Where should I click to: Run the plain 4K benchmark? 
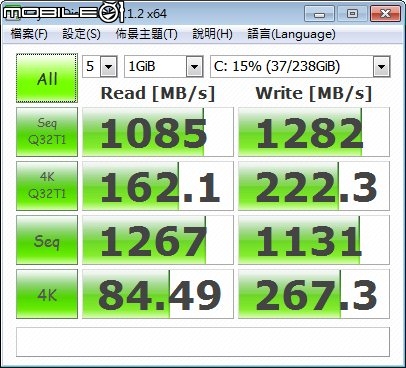[47, 294]
